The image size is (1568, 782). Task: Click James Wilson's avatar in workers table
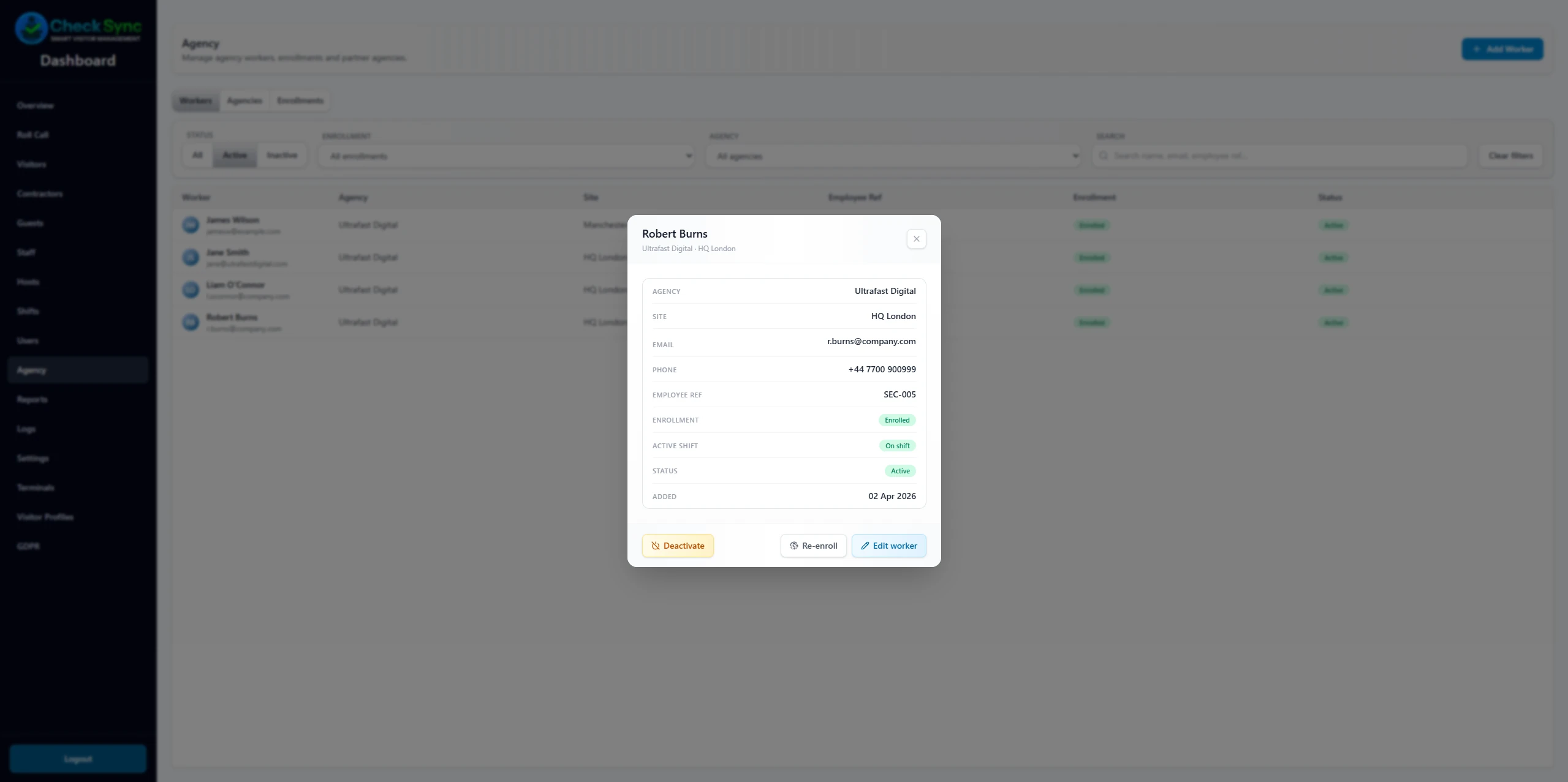pyautogui.click(x=191, y=225)
